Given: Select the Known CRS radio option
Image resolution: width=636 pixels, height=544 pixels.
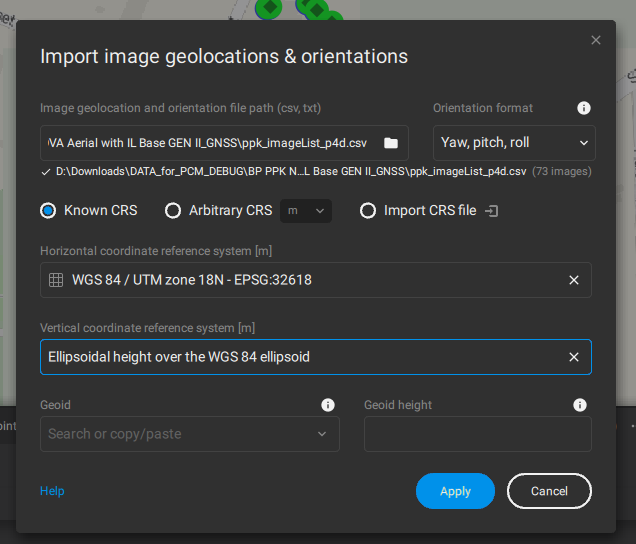Looking at the screenshot, I should (48, 211).
